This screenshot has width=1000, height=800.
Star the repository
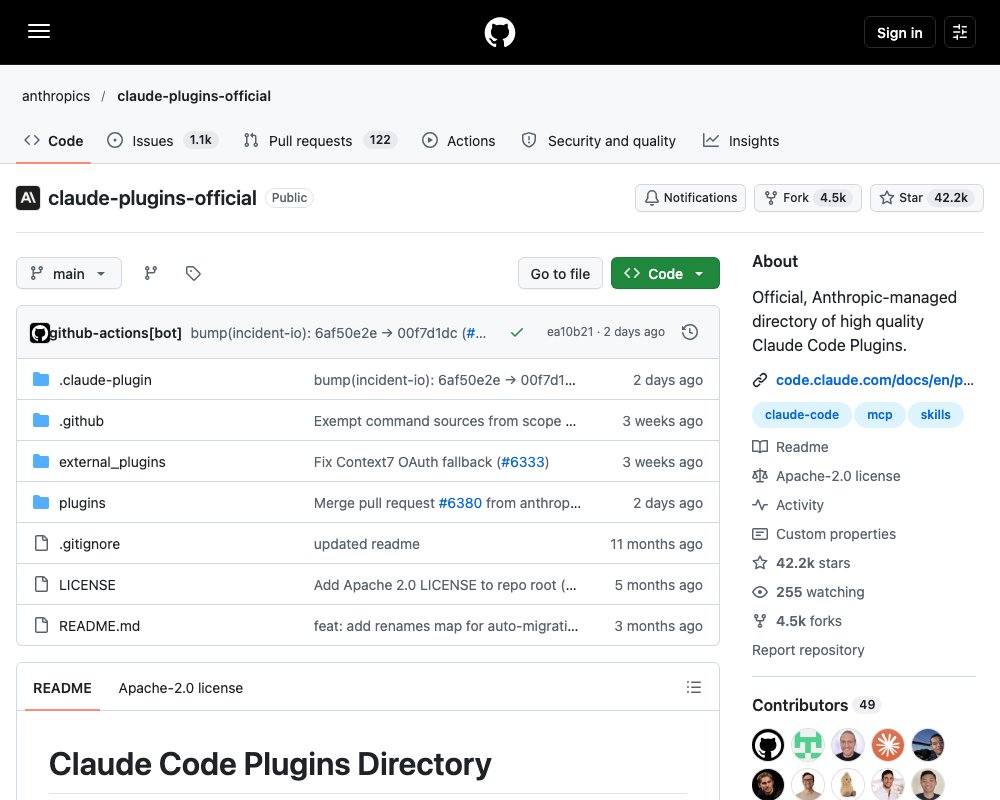point(927,198)
